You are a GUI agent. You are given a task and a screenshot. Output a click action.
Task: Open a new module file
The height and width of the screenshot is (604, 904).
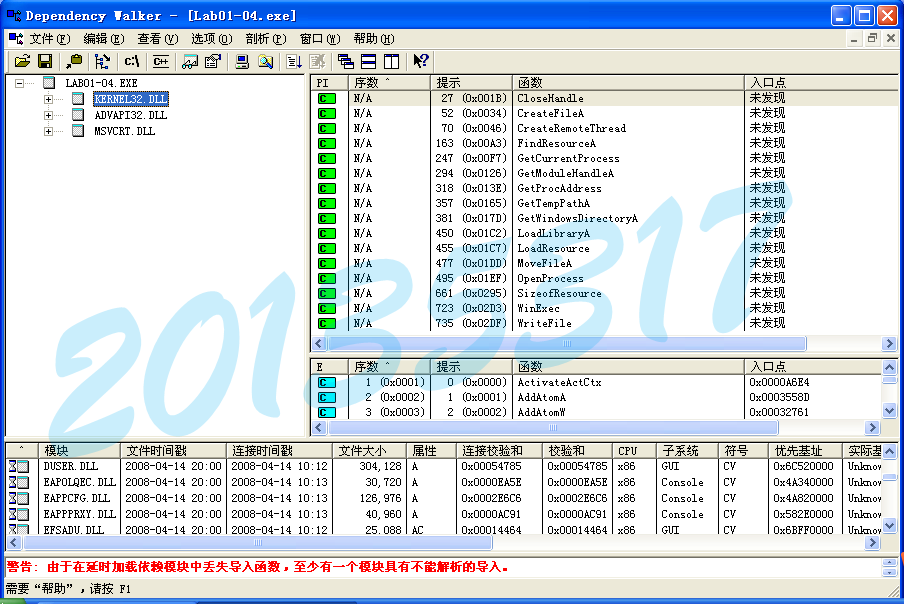point(23,61)
